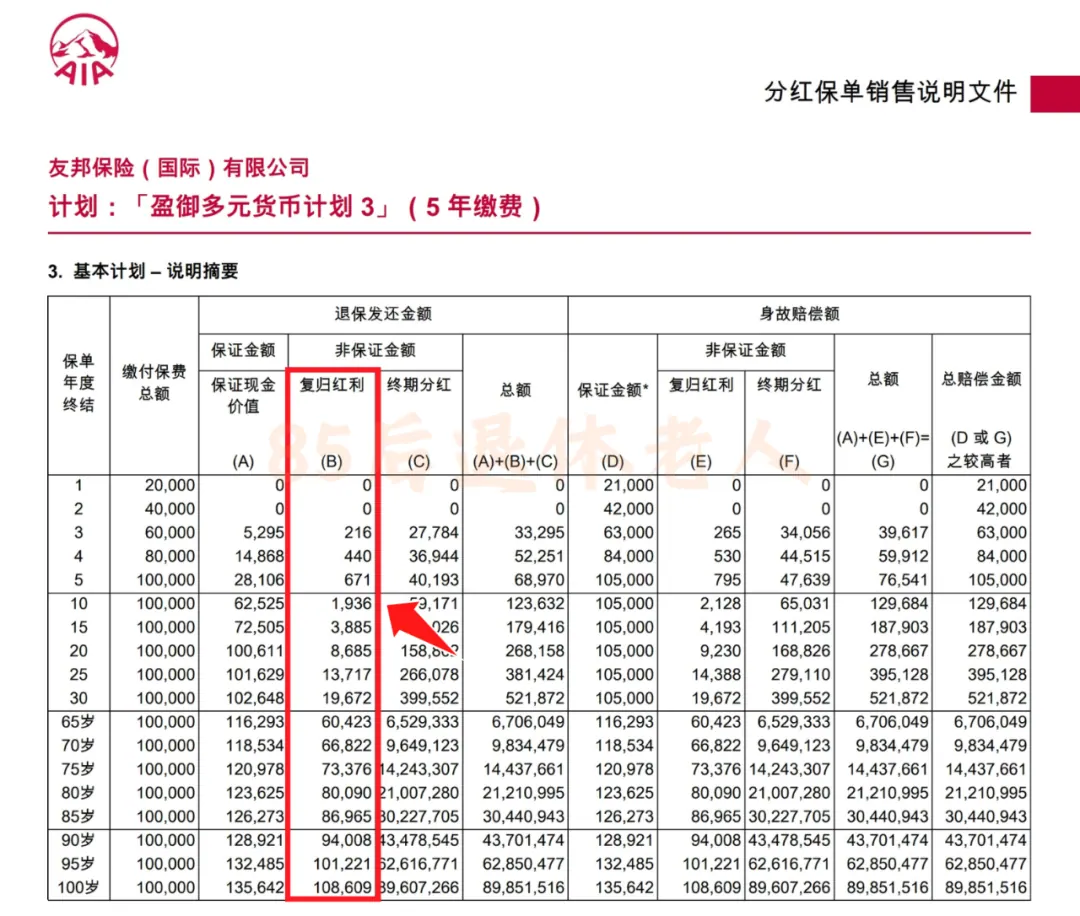The width and height of the screenshot is (1080, 916).
Task: Select year 5 death total '76,541'
Action: 904,580
